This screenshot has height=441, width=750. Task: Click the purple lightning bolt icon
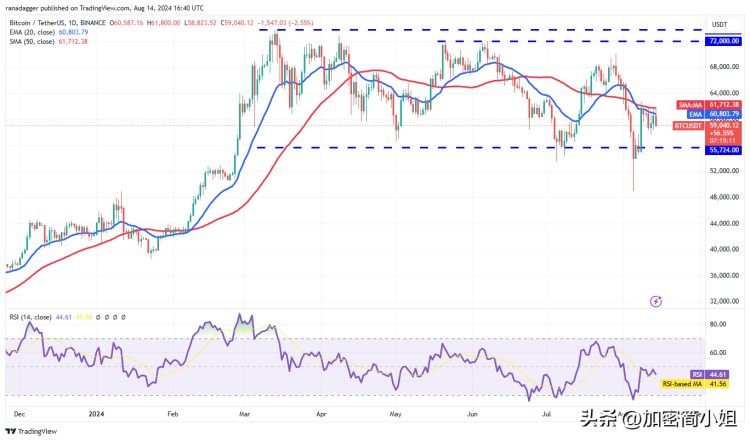656,301
